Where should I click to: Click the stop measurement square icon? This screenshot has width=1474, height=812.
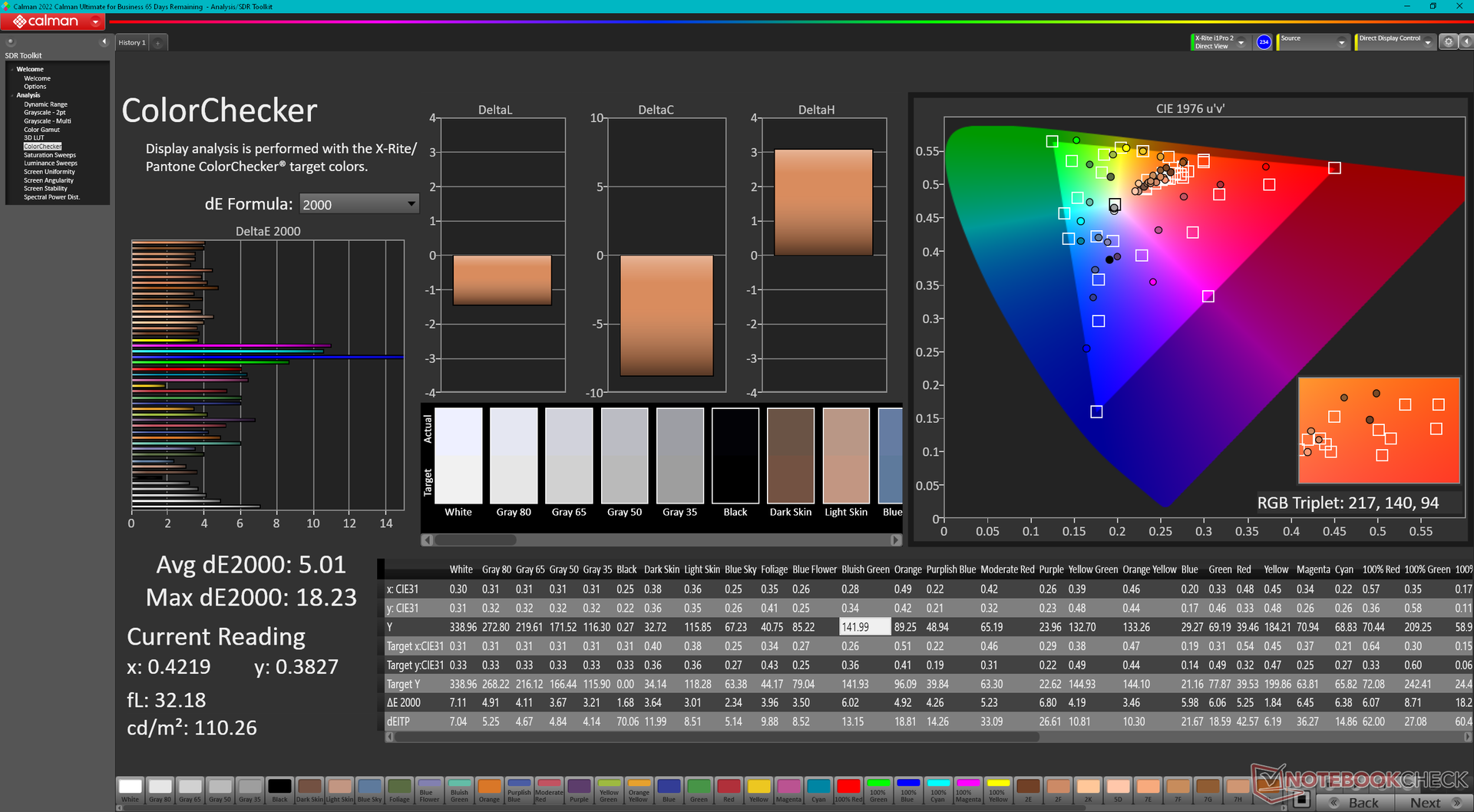(1300, 800)
